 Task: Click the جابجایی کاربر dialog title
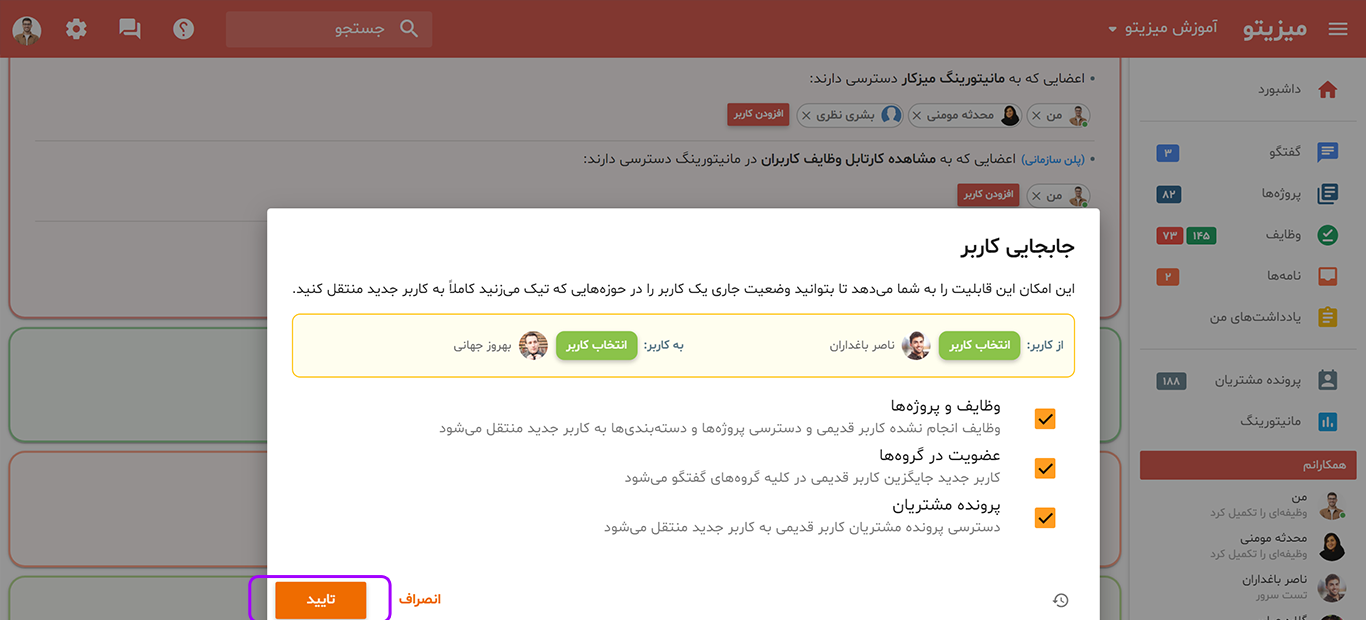click(x=1018, y=247)
